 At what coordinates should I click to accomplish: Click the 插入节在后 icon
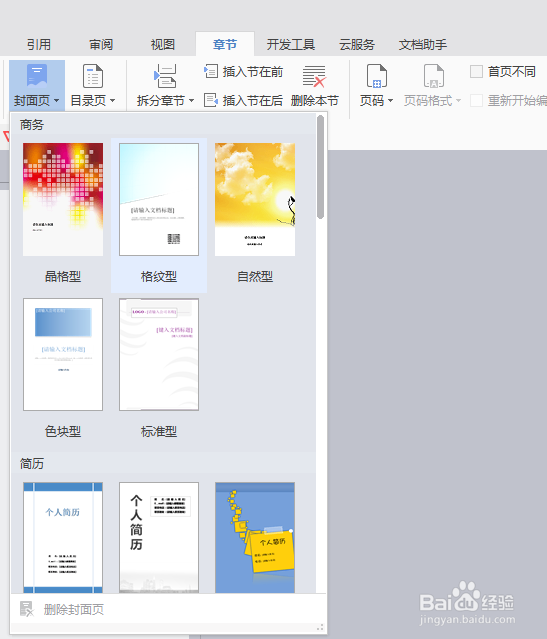click(211, 100)
